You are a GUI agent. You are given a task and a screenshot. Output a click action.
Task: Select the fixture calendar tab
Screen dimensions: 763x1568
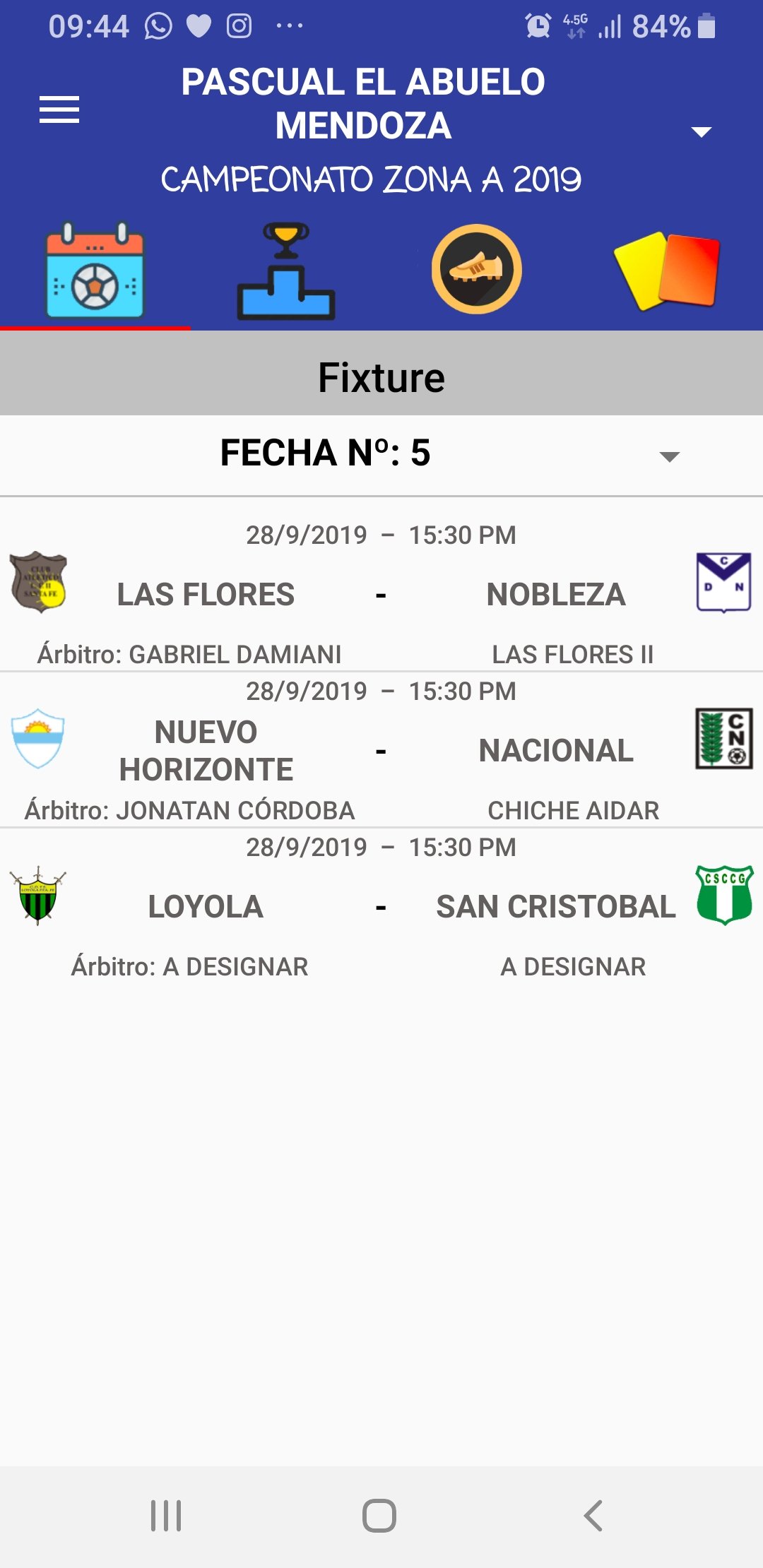pos(95,271)
